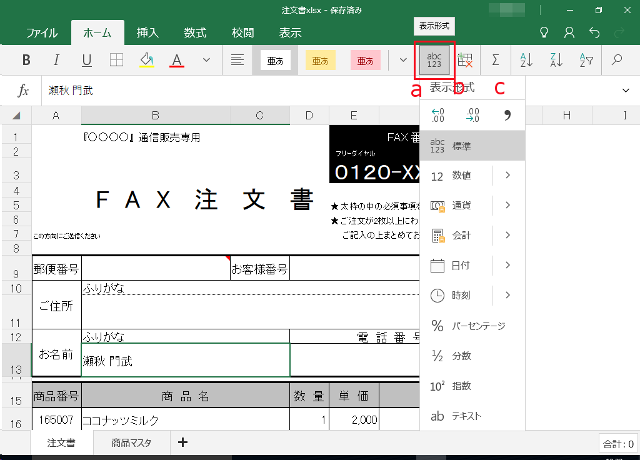Expand the formula bar chevron
This screenshot has height=460, width=640.
point(625,90)
